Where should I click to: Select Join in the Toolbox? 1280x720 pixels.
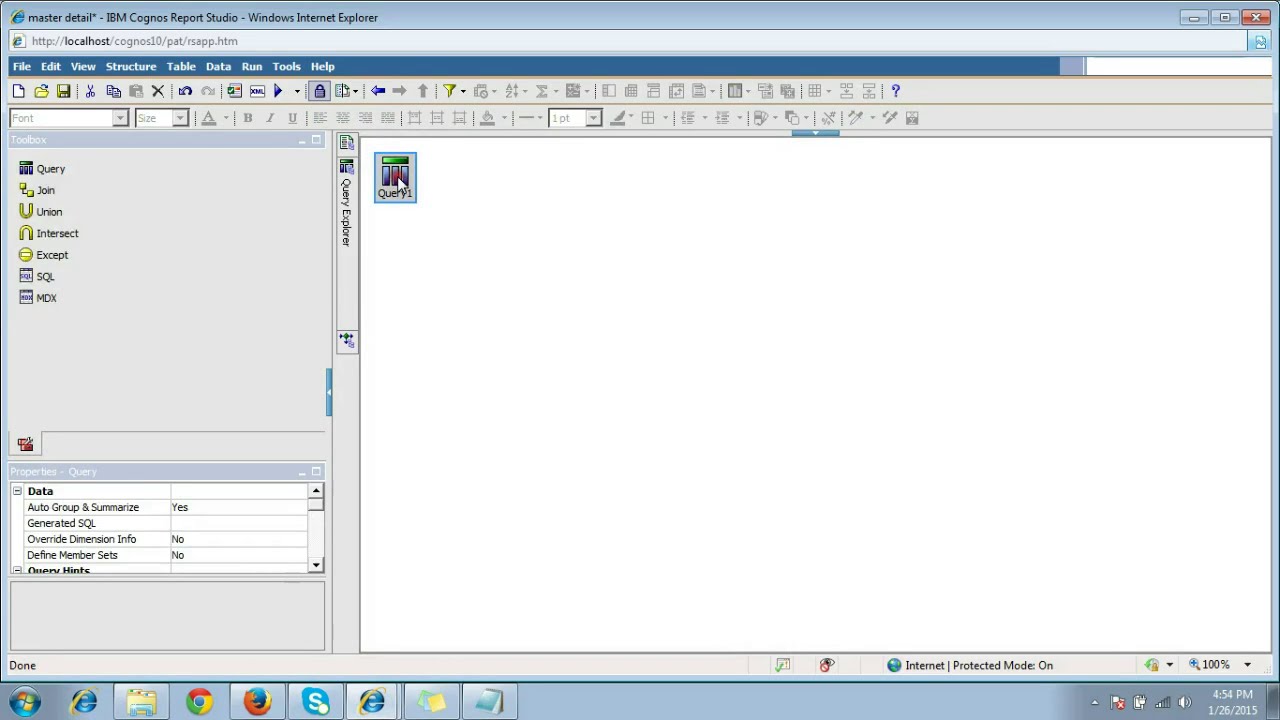pyautogui.click(x=37, y=190)
